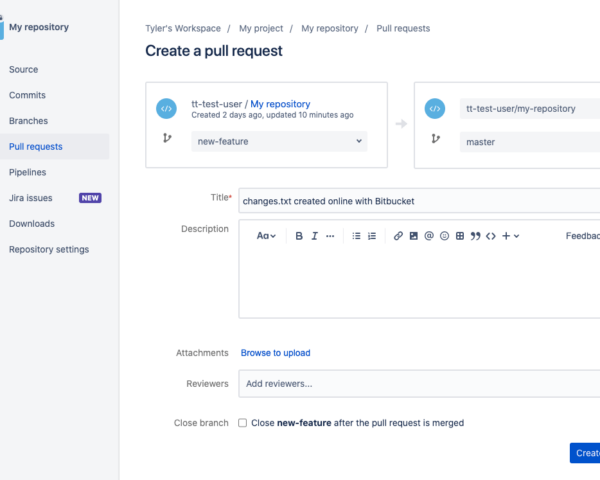Click the insert image icon
This screenshot has width=600, height=480.
pyautogui.click(x=413, y=236)
